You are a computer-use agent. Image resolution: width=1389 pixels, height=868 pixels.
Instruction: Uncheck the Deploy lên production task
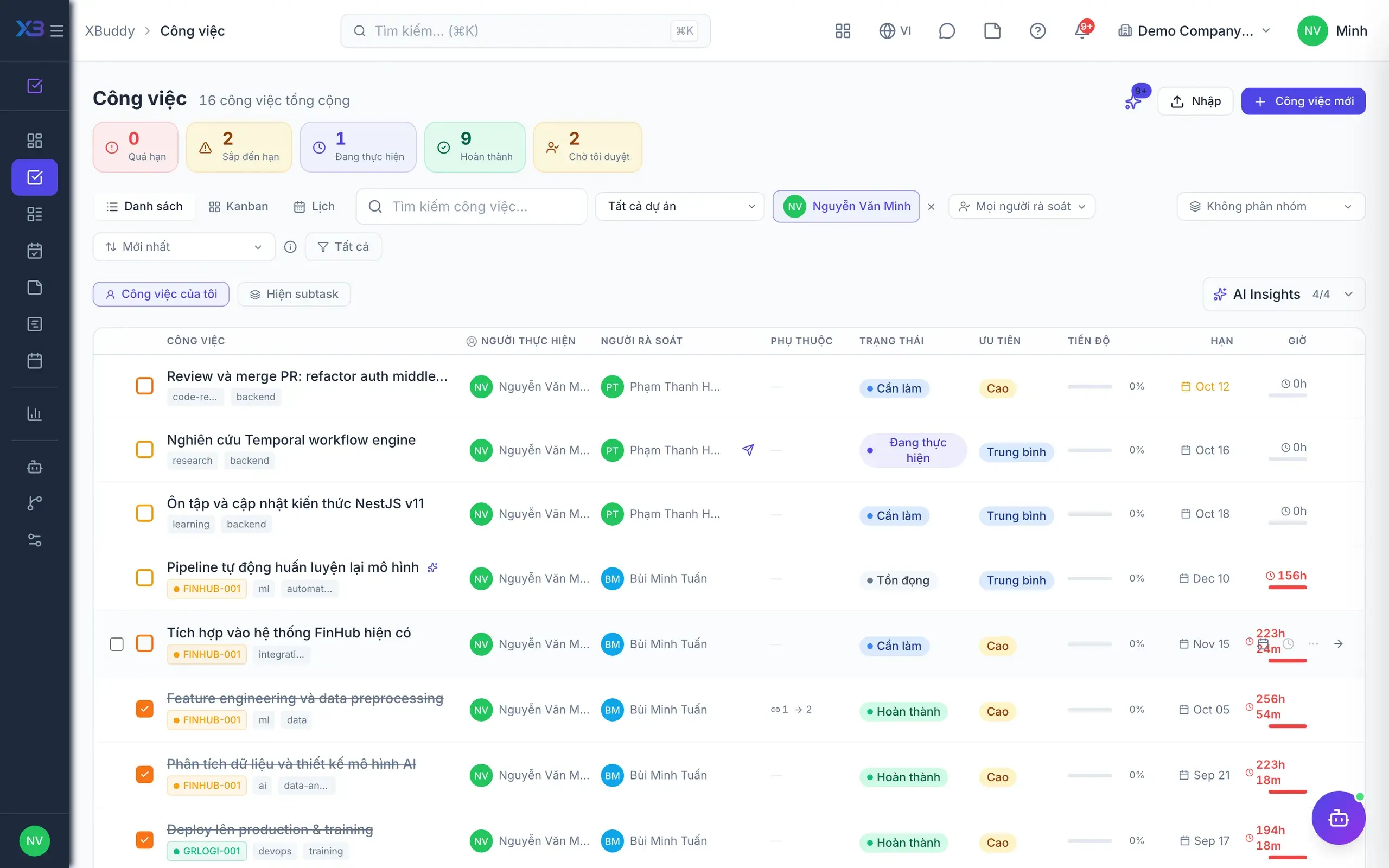[x=145, y=840]
